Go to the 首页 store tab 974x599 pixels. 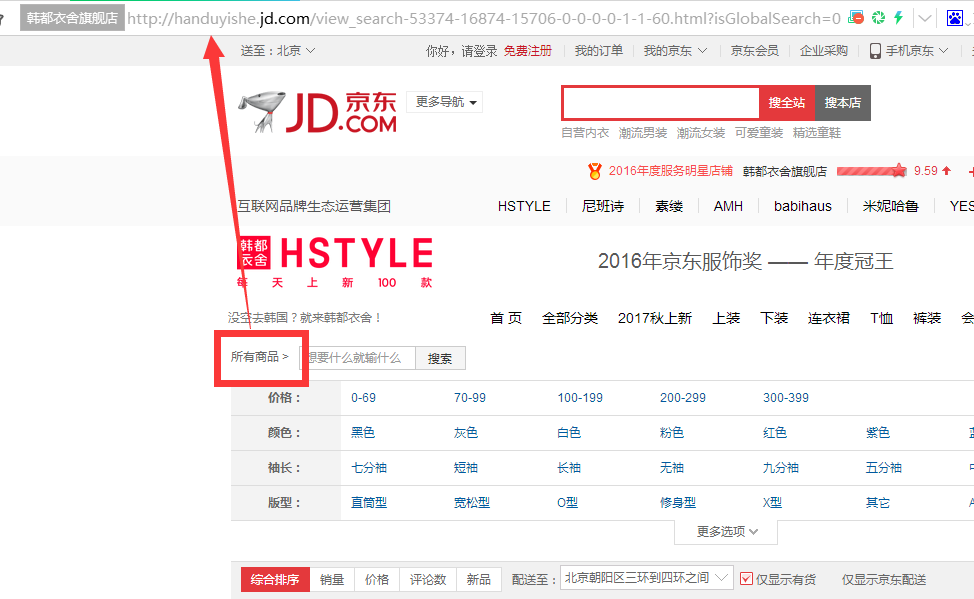tap(506, 318)
